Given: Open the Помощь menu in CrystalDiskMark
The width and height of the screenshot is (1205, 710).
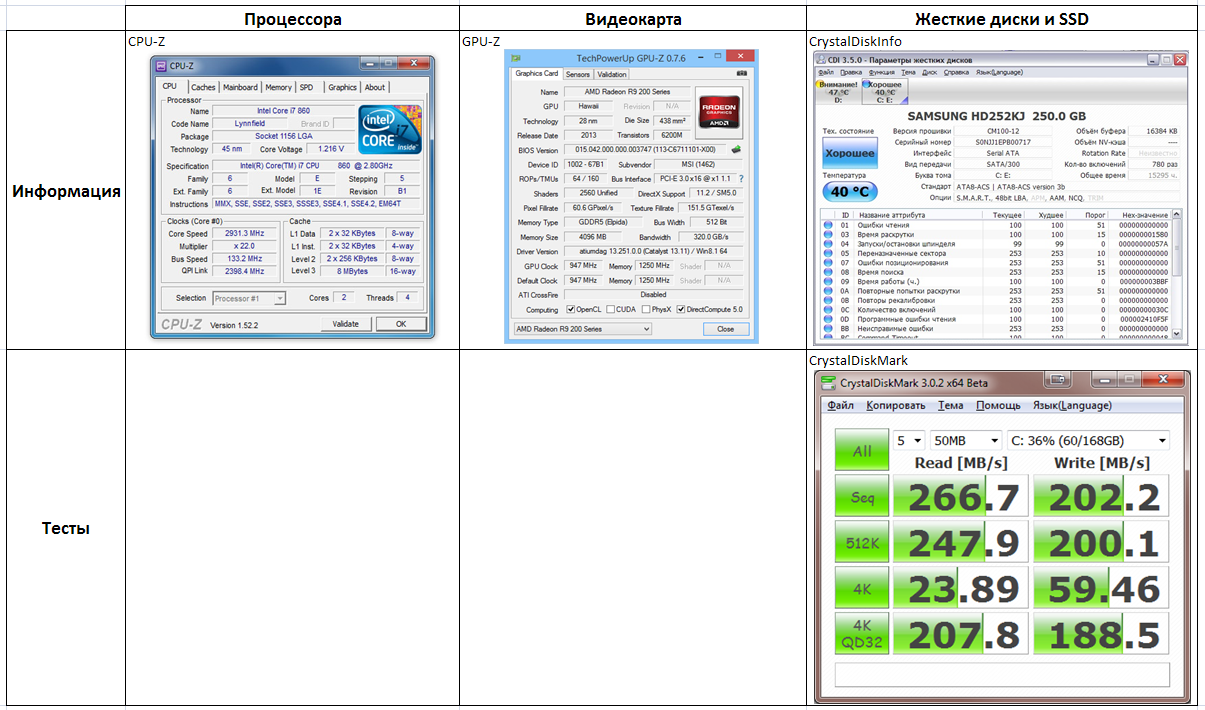Looking at the screenshot, I should [998, 406].
